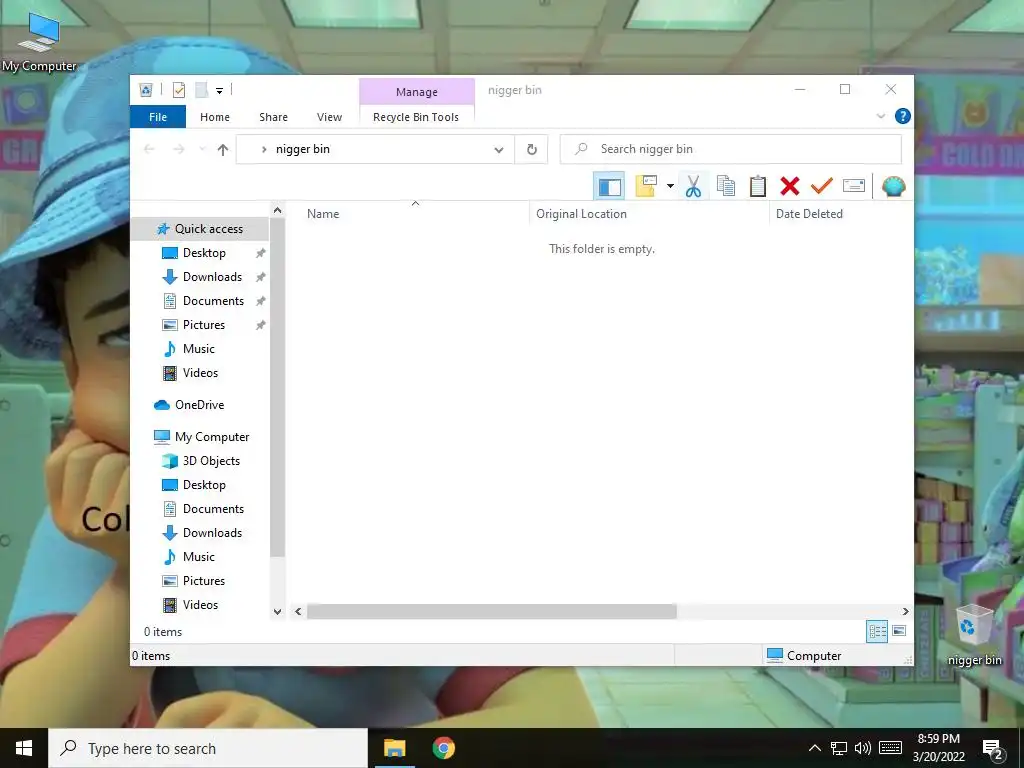Viewport: 1024px width, 768px height.
Task: Go up one level with Up arrow
Action: point(223,150)
